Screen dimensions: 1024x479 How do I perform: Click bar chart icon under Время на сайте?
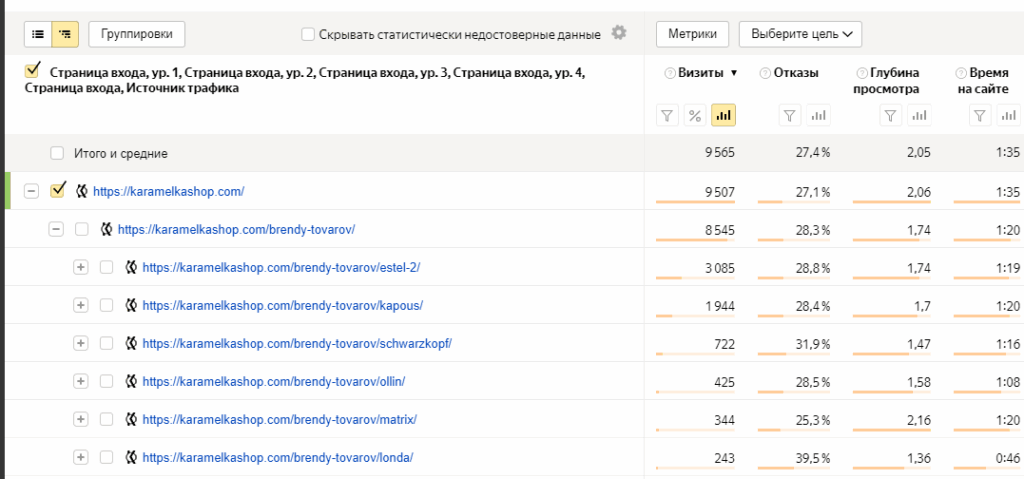1010,116
